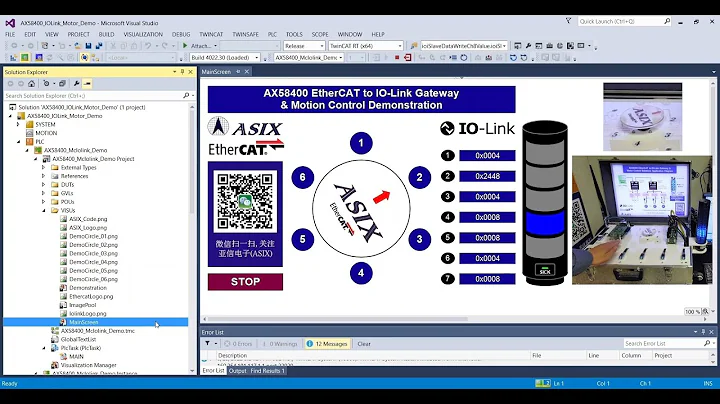Open the SCOPE menu
This screenshot has width=720, height=404.
point(320,34)
